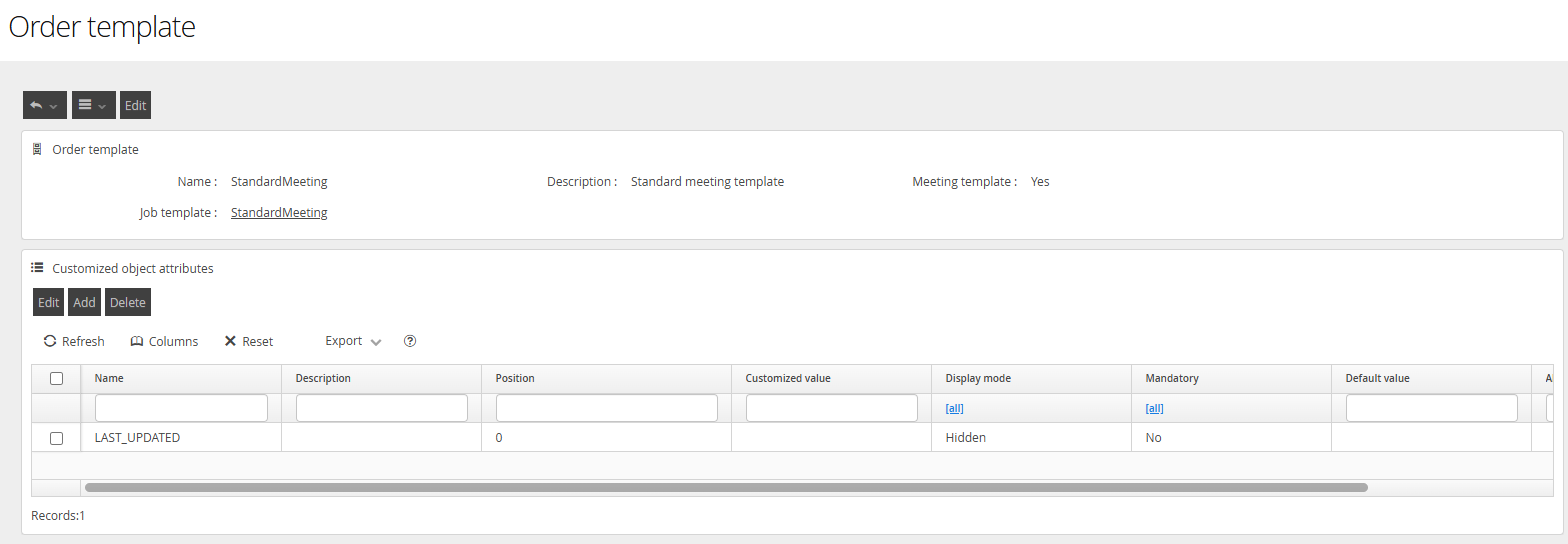The width and height of the screenshot is (1568, 544).
Task: Sort by the Customized value column header
Action: pos(788,378)
